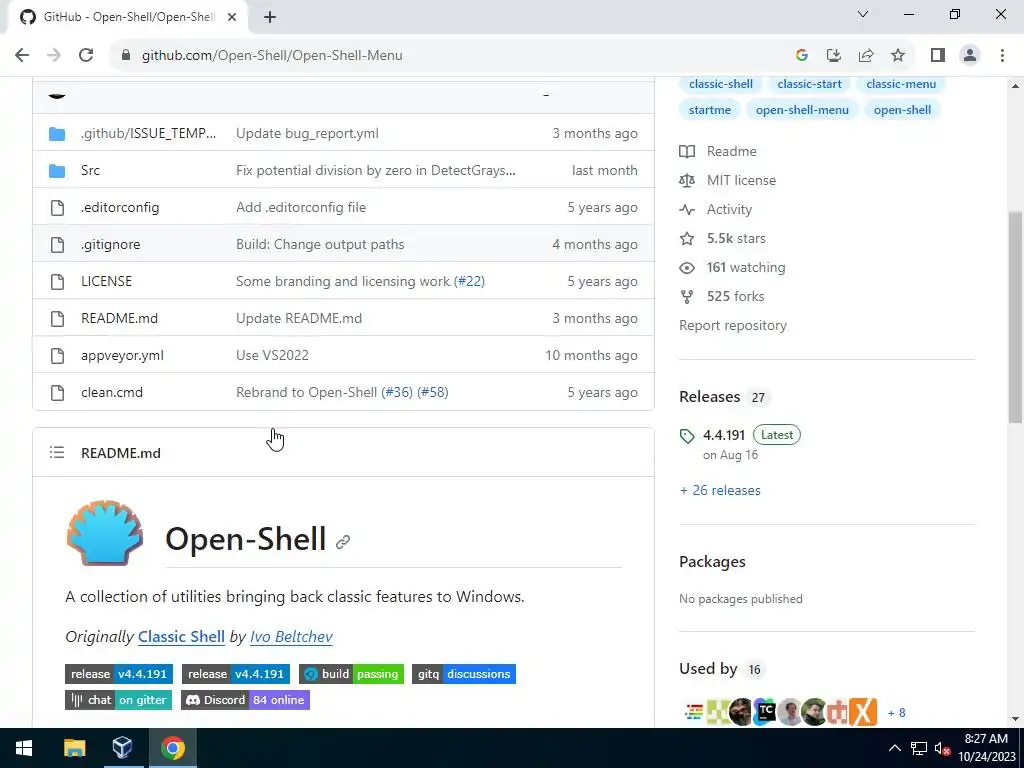
Task: Click the build passing badge
Action: tap(351, 674)
